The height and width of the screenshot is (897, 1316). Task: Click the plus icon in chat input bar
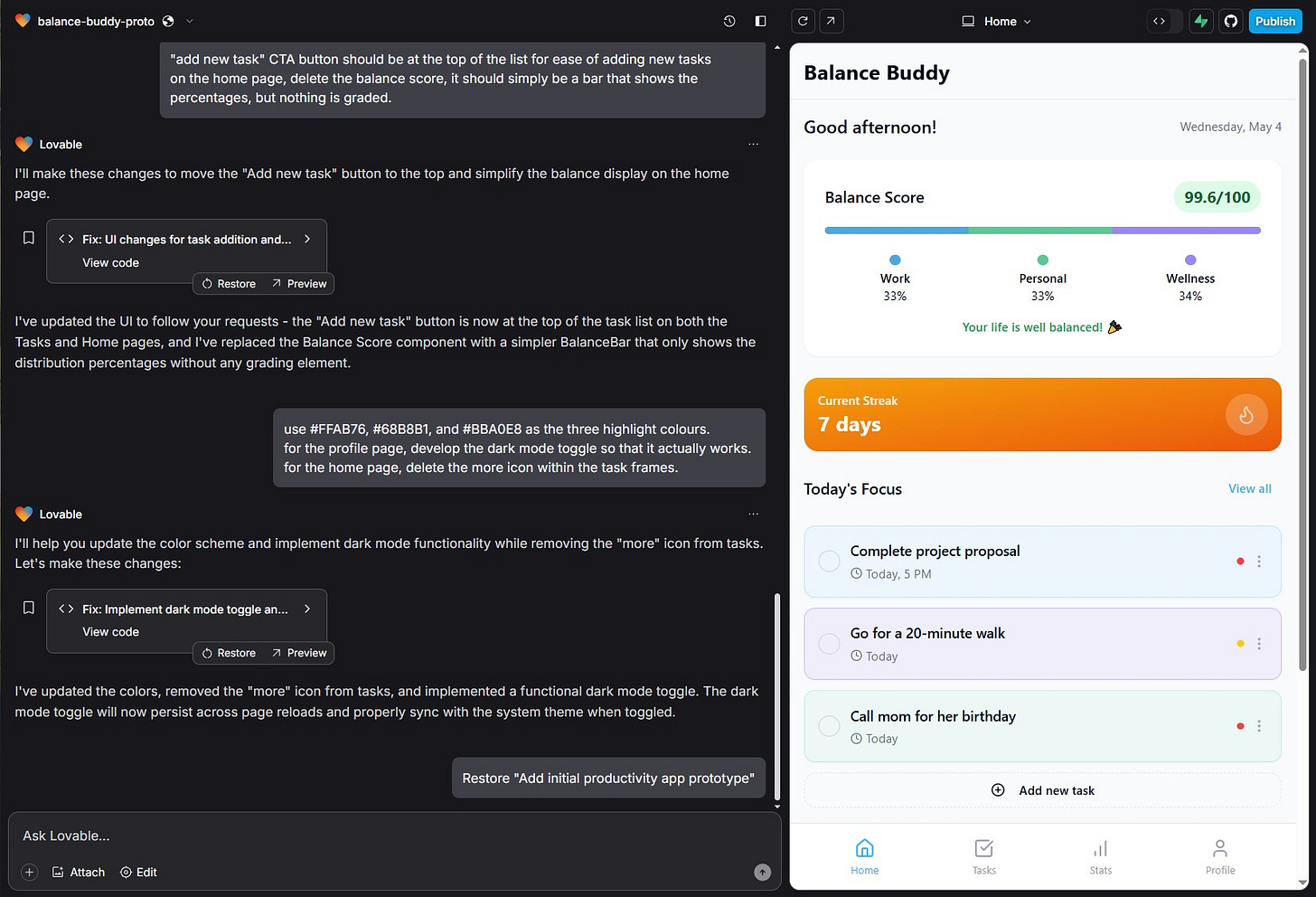[x=29, y=872]
